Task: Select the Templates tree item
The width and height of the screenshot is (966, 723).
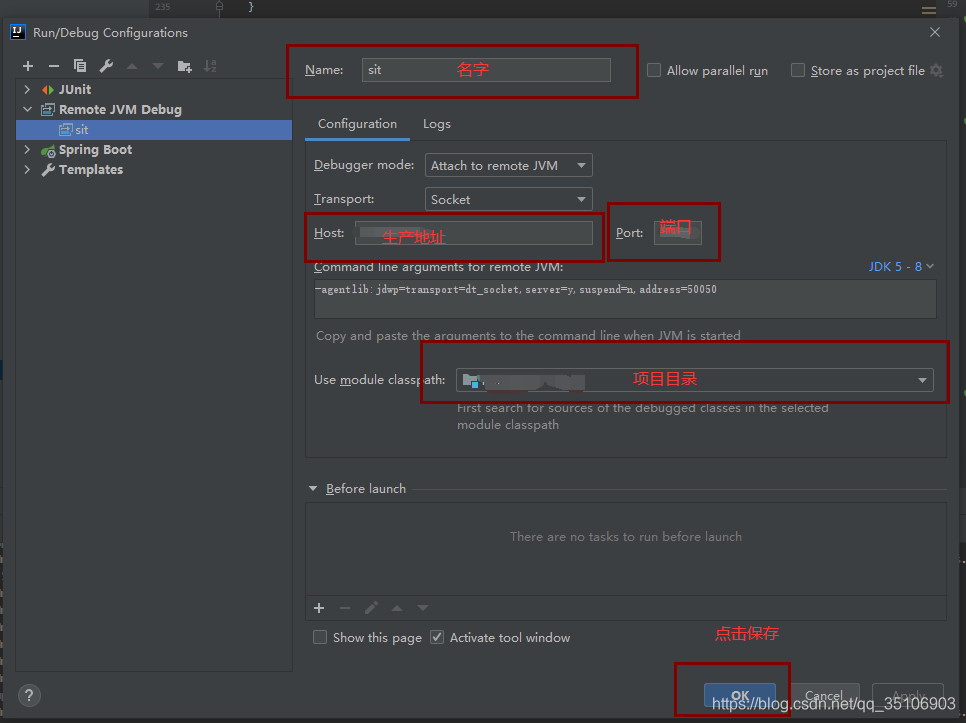Action: pyautogui.click(x=91, y=169)
